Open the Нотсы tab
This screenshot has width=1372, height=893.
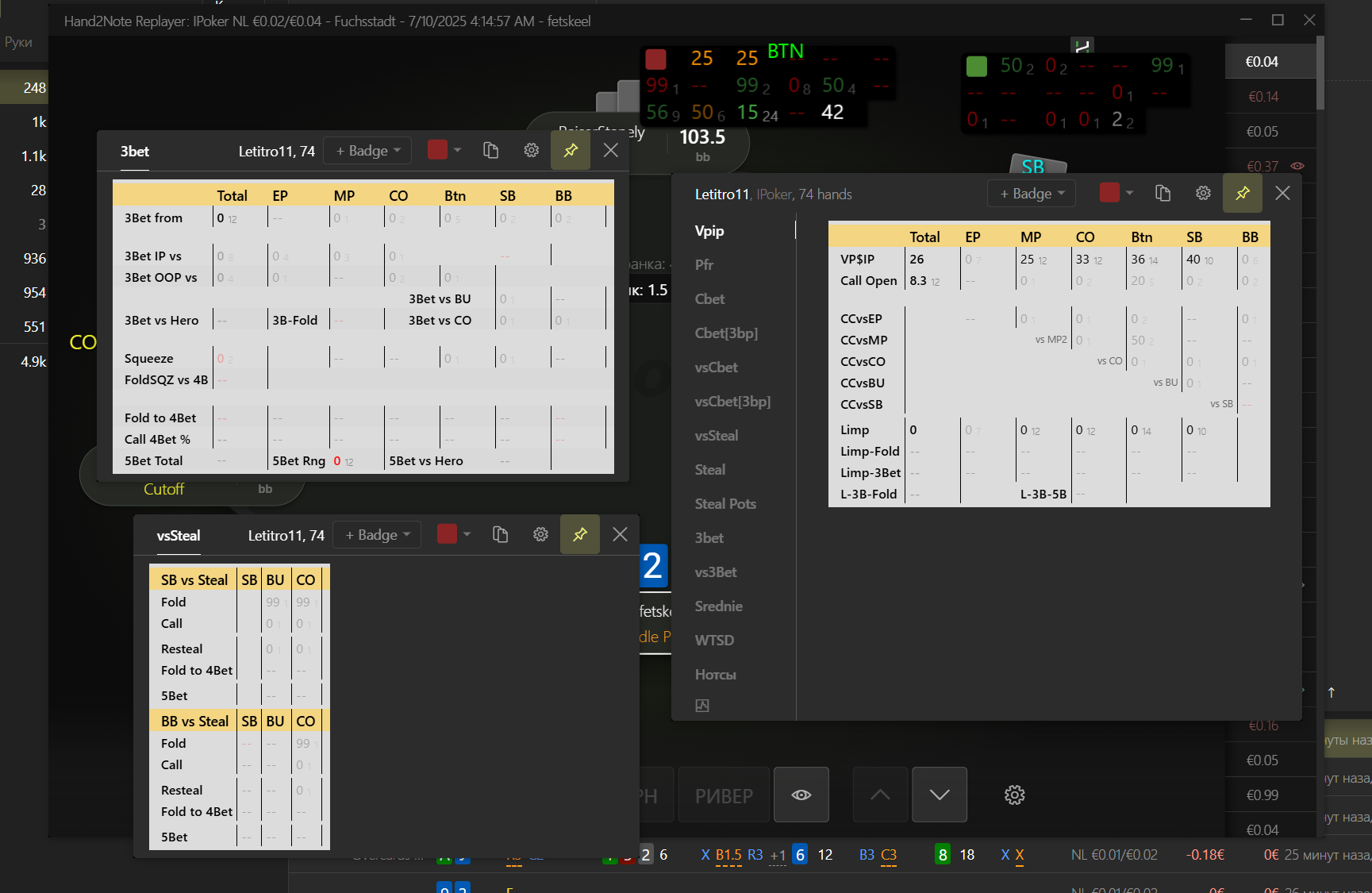(x=716, y=675)
